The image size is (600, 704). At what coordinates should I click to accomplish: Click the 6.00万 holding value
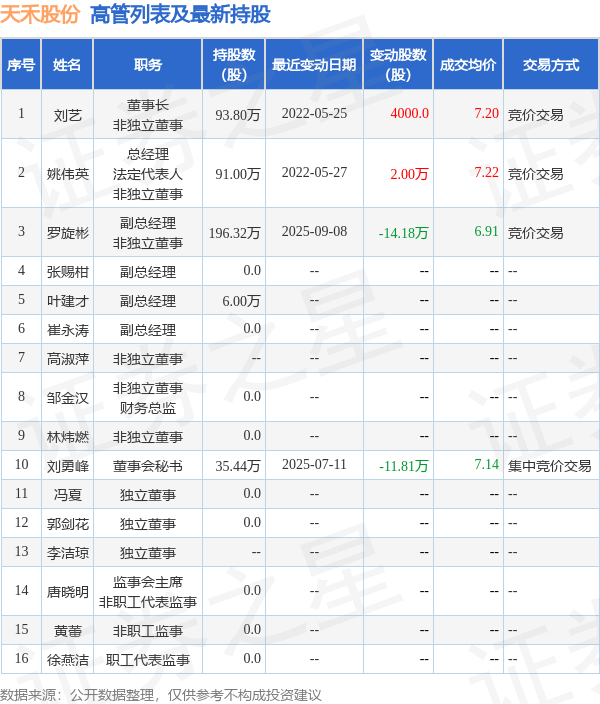(x=241, y=301)
